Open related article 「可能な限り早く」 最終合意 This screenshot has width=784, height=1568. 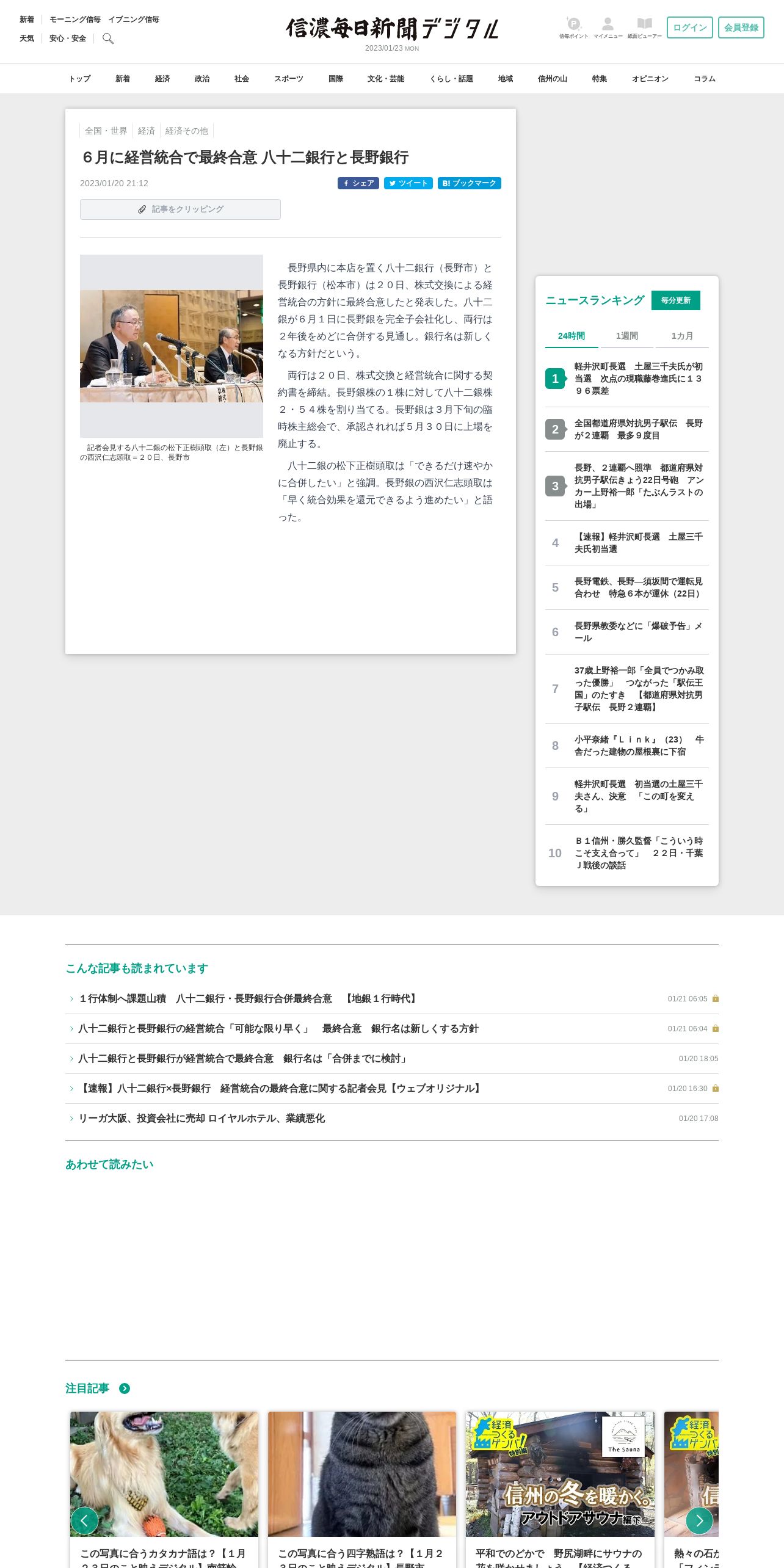392,1029
